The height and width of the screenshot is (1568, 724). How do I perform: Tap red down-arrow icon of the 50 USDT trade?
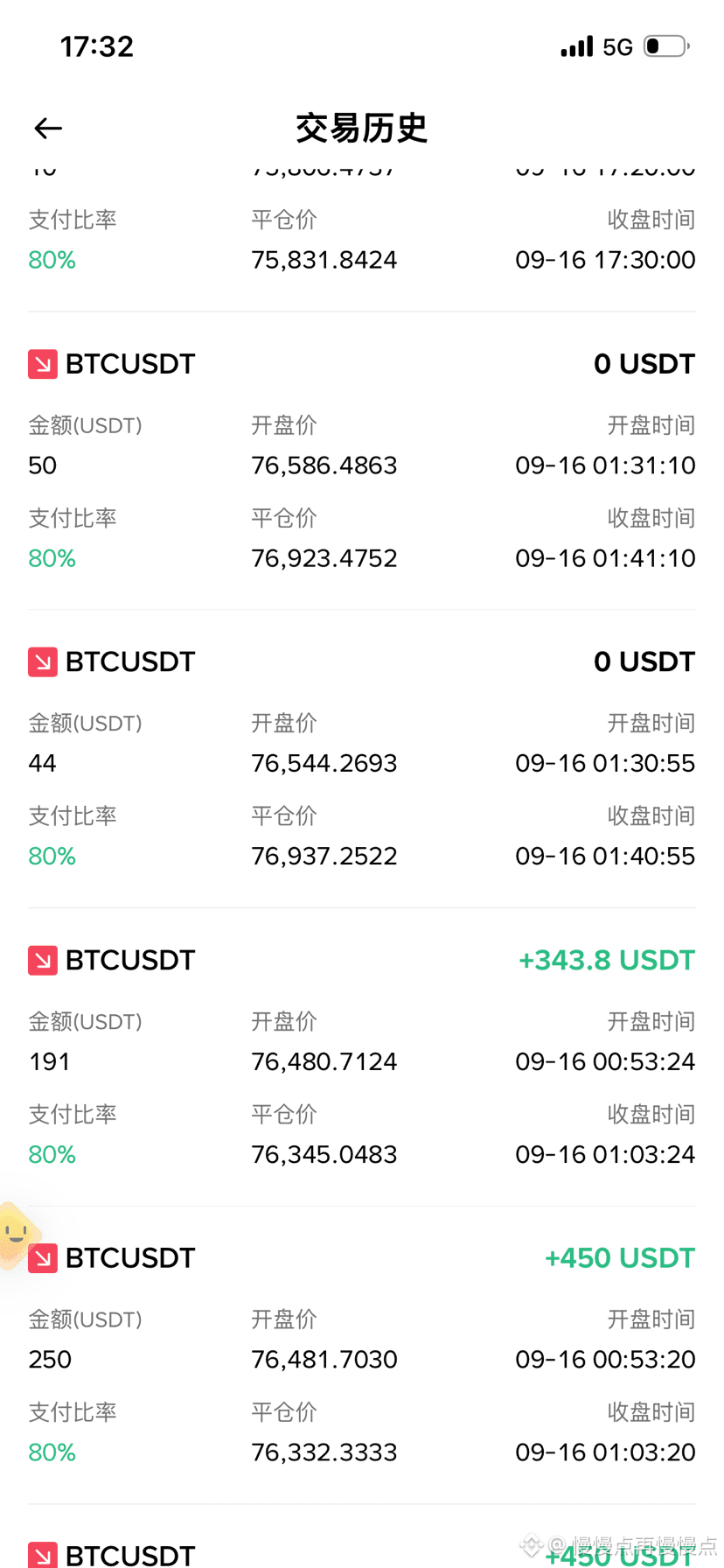[43, 364]
